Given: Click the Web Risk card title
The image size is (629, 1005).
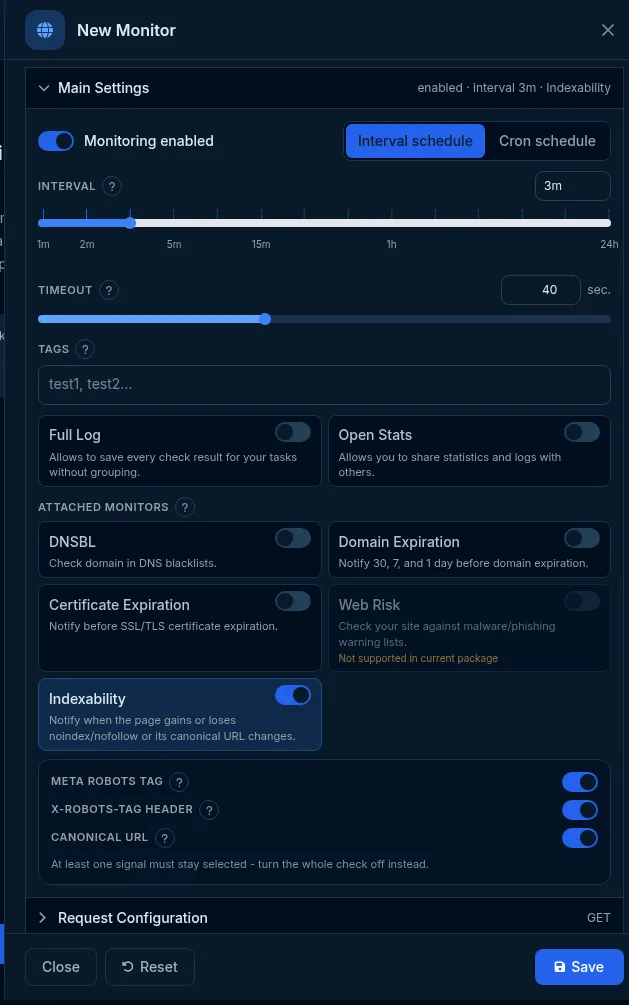Looking at the screenshot, I should 369,605.
